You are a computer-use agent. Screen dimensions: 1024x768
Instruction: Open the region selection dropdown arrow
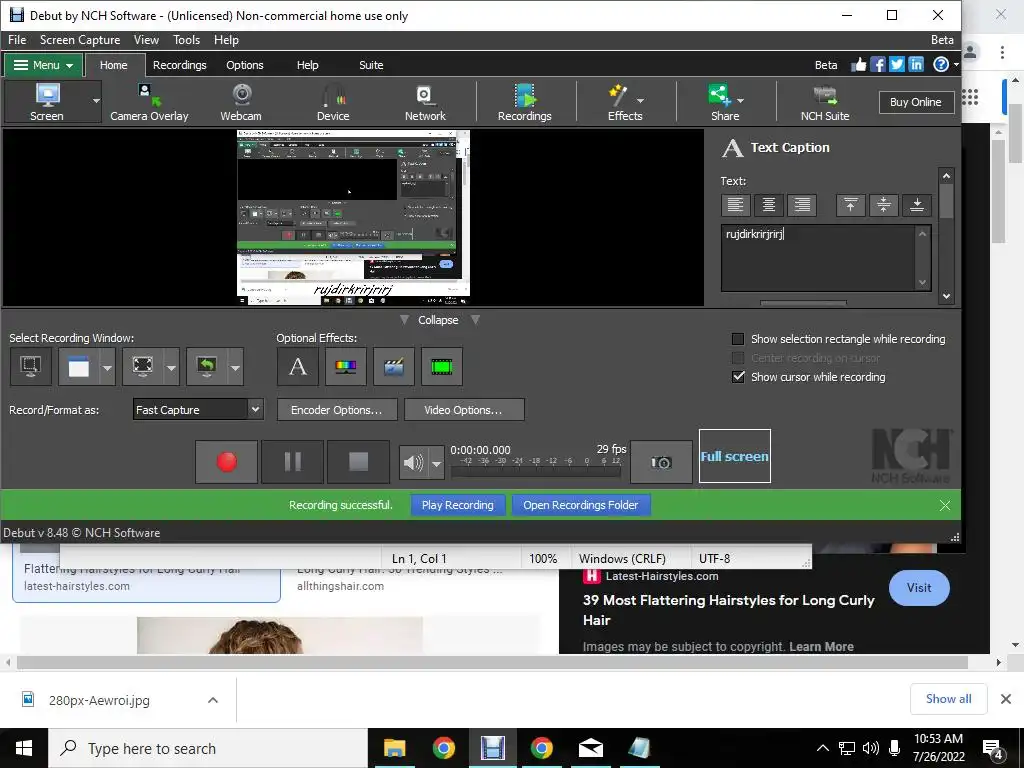tap(171, 367)
